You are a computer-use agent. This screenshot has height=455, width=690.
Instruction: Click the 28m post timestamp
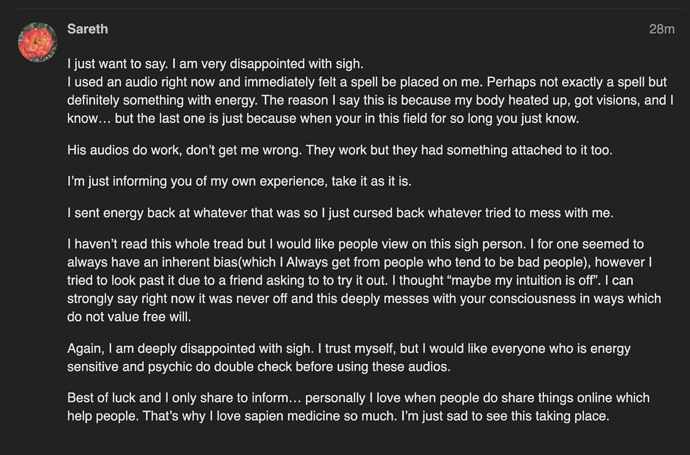pyautogui.click(x=661, y=29)
